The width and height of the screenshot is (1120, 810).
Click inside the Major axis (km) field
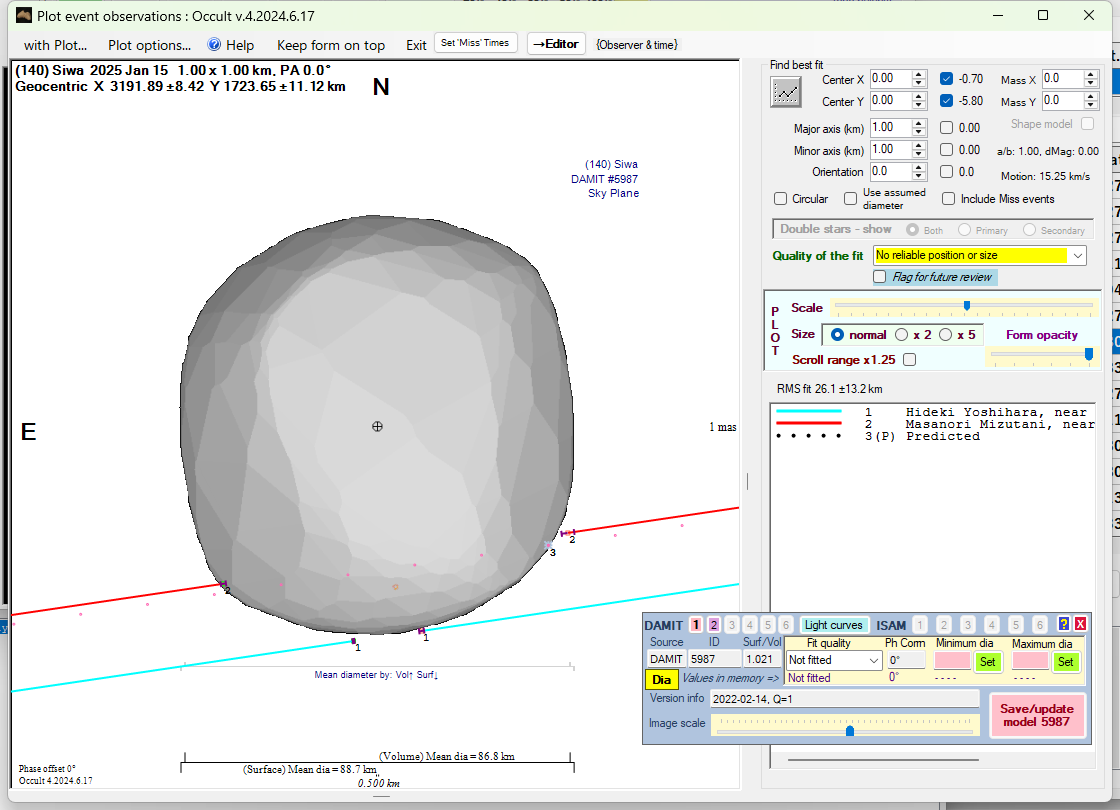point(888,128)
